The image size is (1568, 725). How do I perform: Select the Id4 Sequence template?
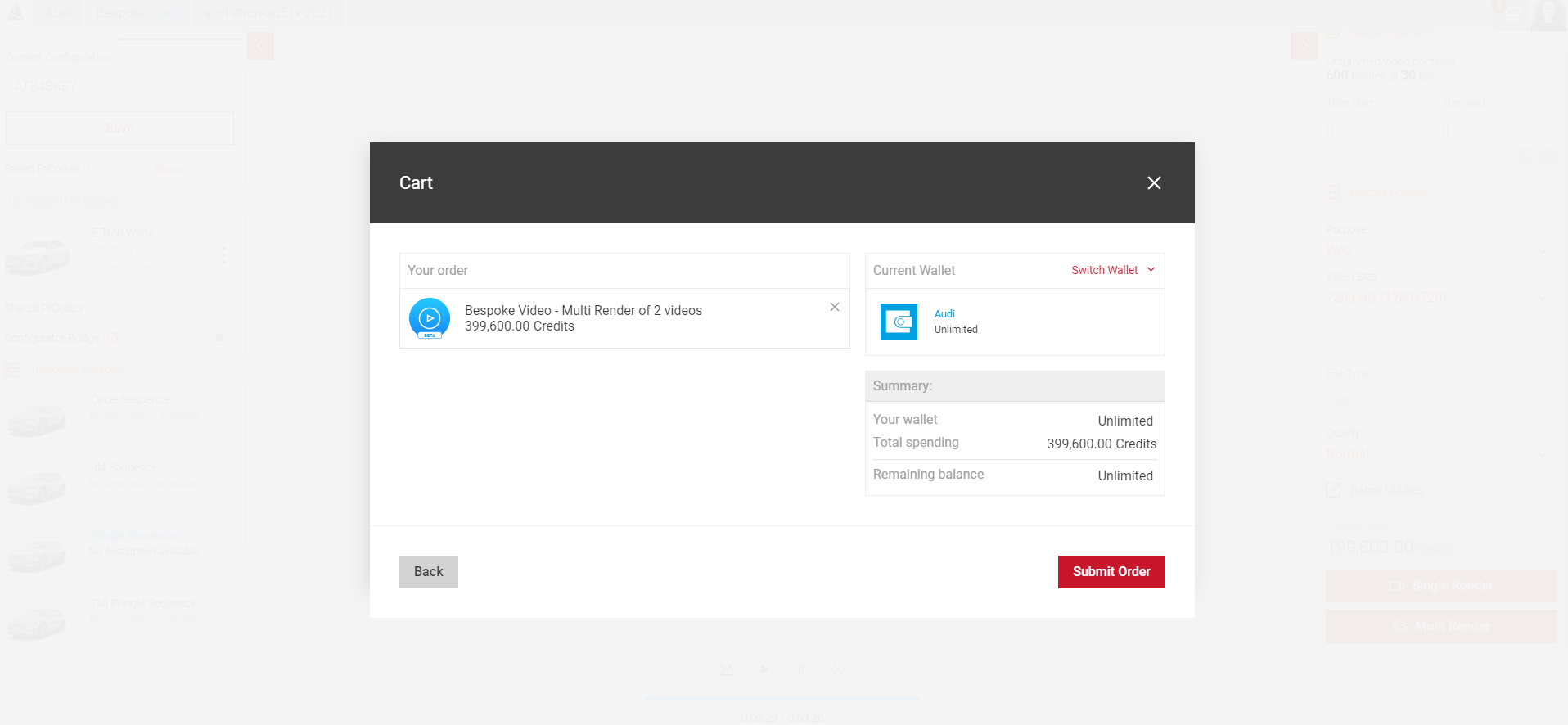119,485
